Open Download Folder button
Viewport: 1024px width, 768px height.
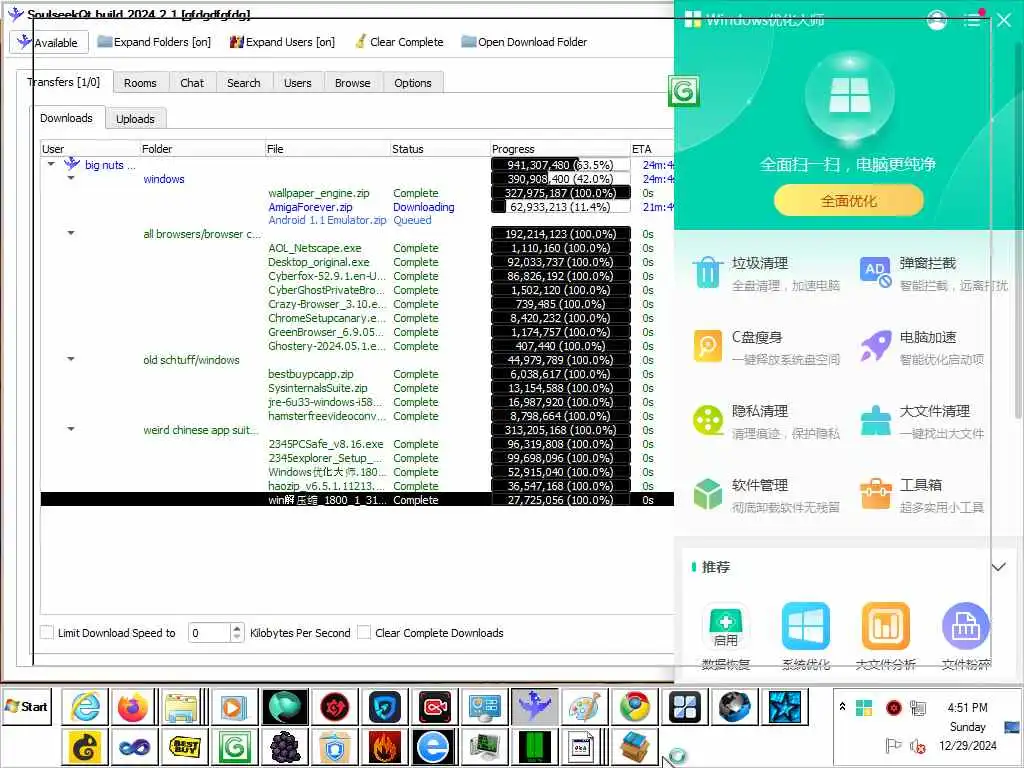524,42
